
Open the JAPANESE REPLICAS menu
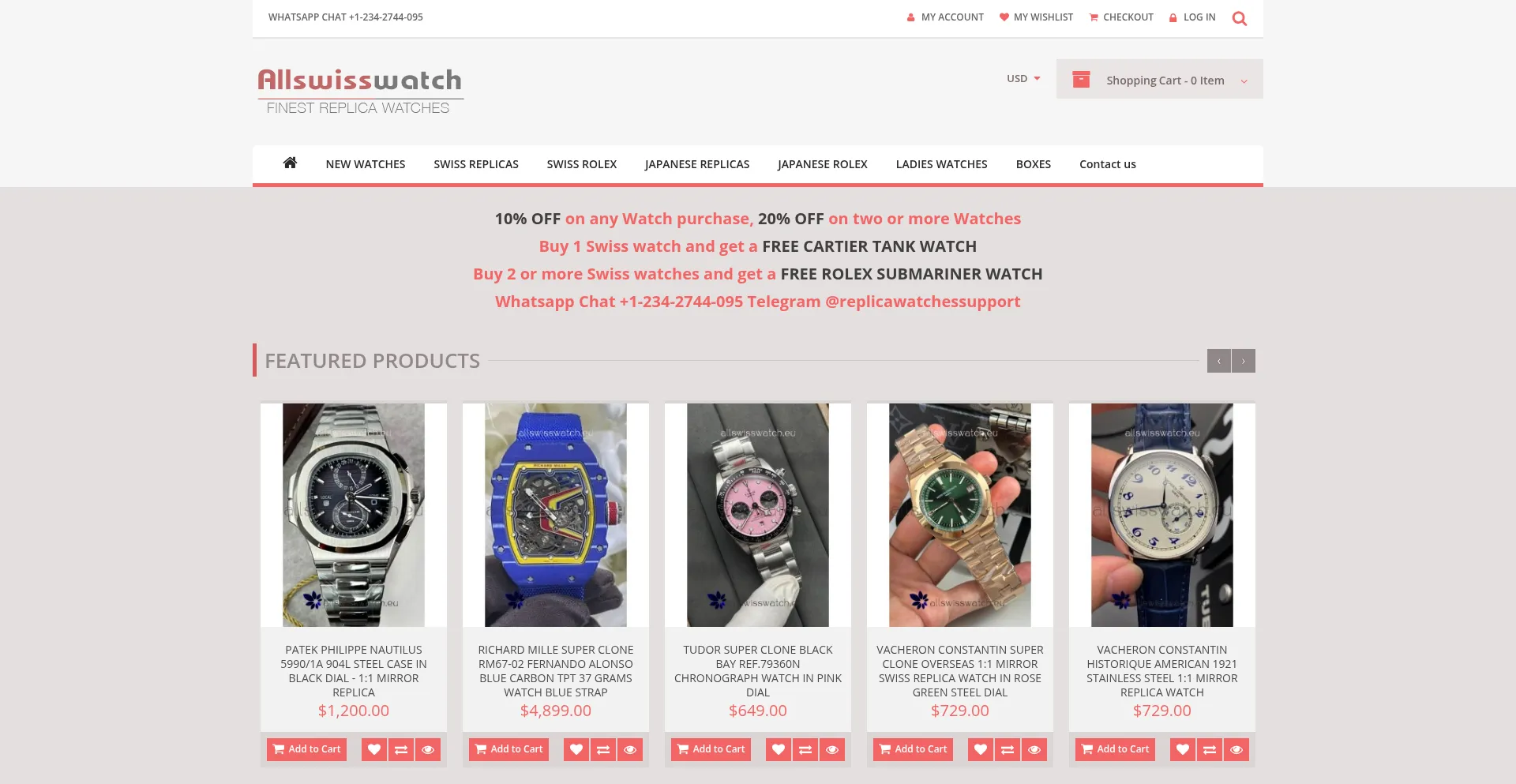(x=697, y=164)
